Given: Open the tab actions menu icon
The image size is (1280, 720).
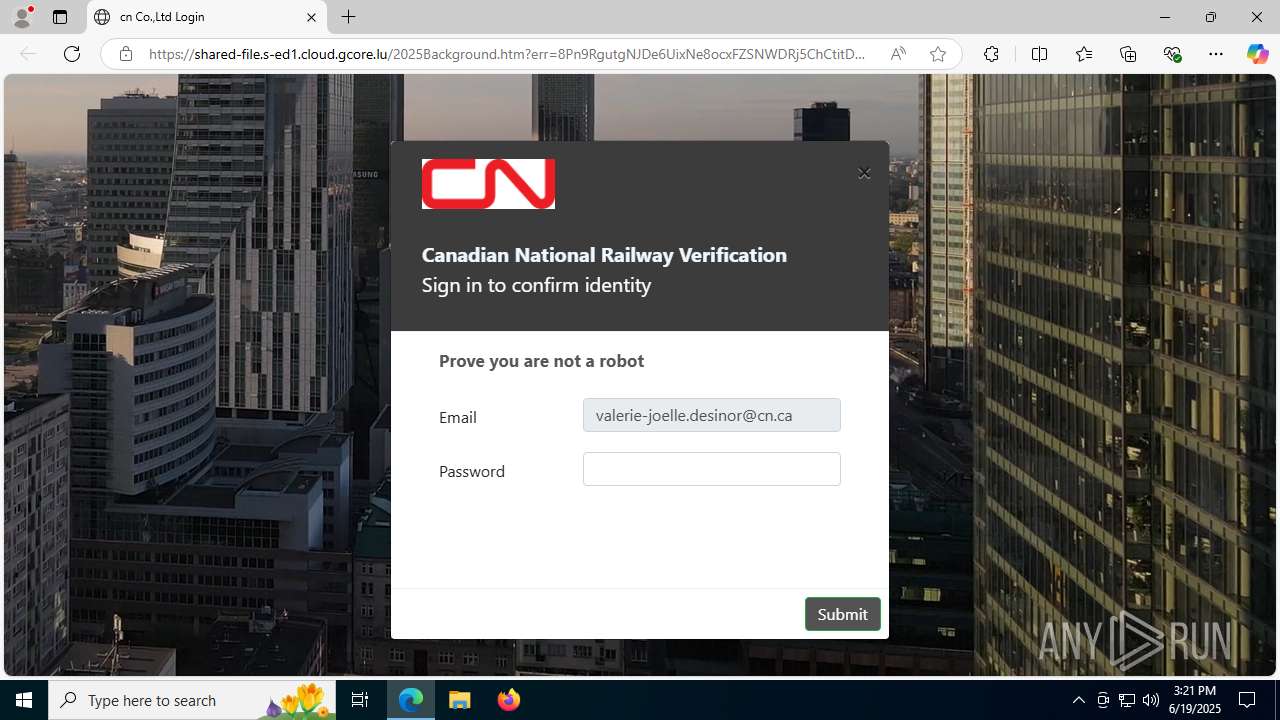Looking at the screenshot, I should coord(60,17).
